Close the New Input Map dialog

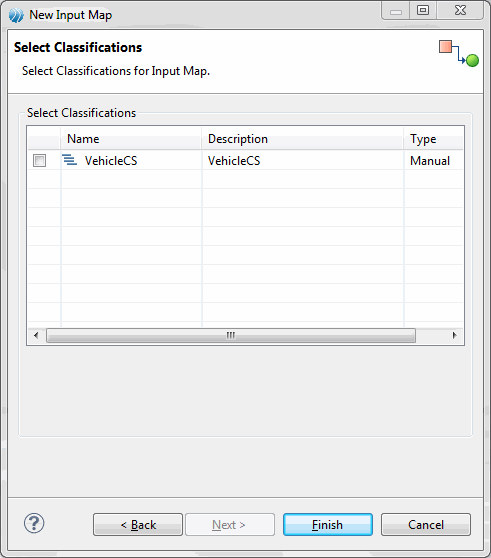click(460, 10)
